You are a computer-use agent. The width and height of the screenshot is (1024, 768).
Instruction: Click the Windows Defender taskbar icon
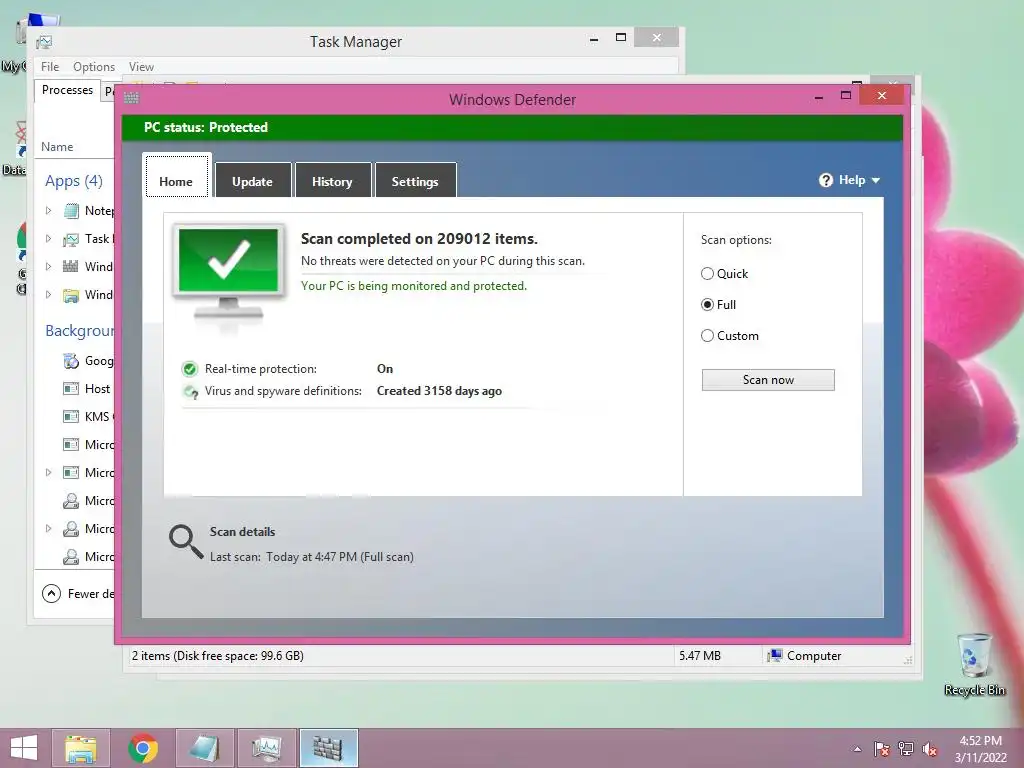pos(328,748)
